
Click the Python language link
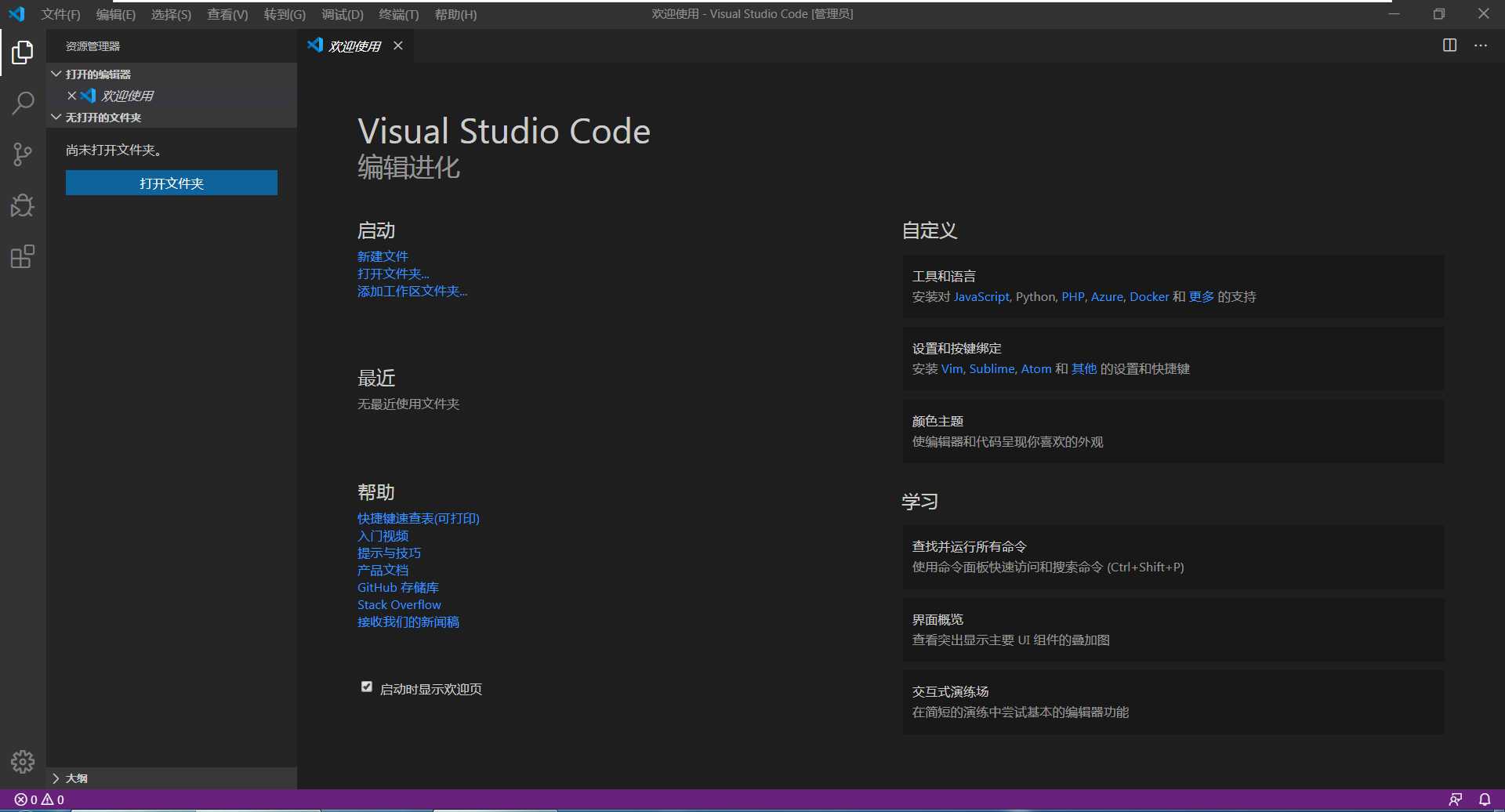click(1035, 296)
